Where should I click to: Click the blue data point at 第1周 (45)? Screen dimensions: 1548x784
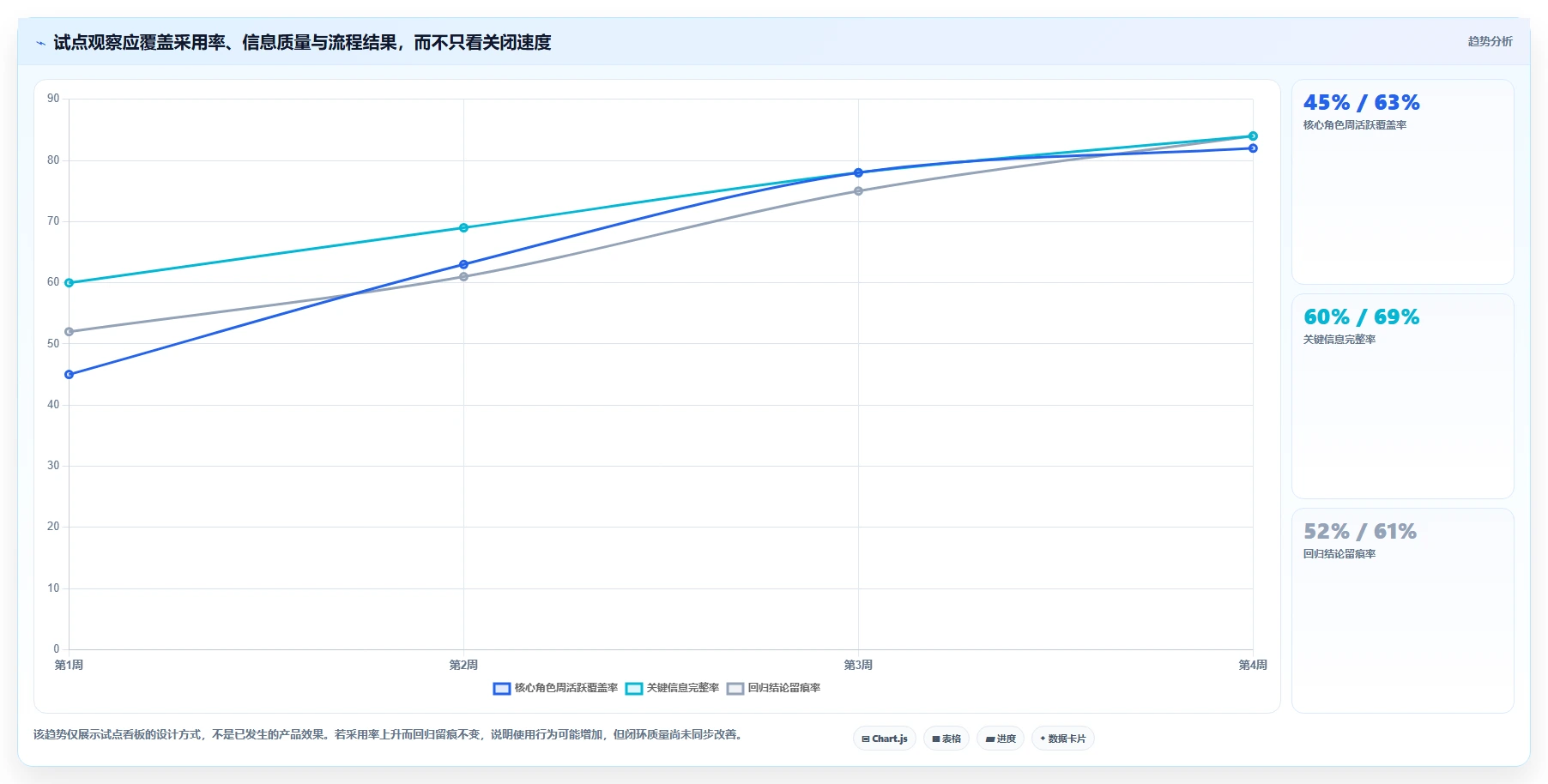click(69, 375)
